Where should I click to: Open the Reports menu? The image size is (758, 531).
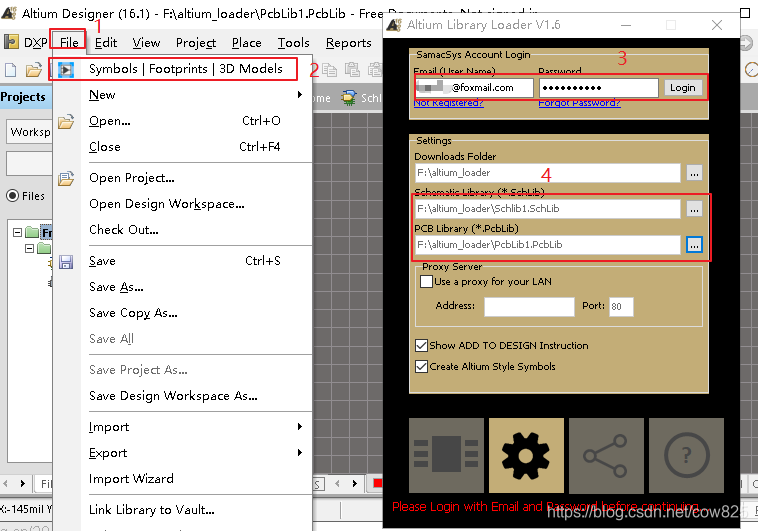pyautogui.click(x=349, y=43)
